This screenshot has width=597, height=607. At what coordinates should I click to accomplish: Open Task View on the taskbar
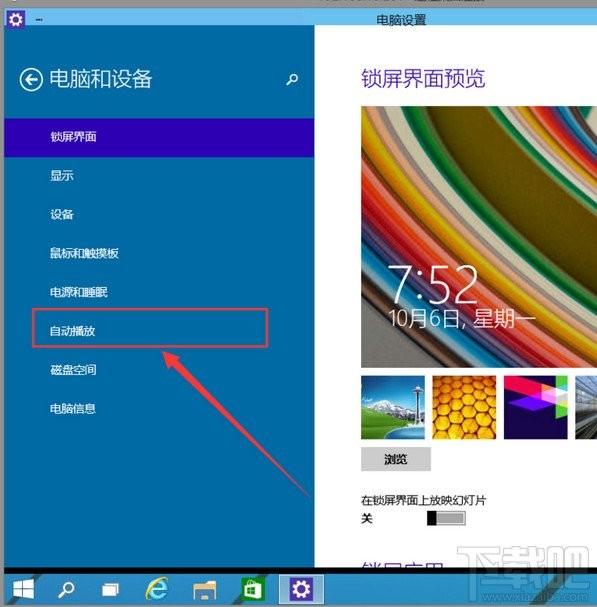(110, 590)
